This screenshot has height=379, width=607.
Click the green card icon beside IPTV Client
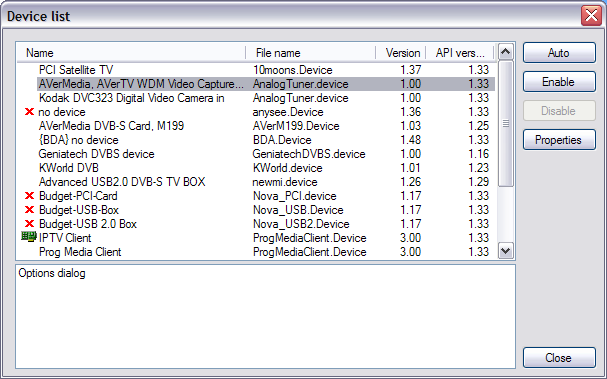coord(29,237)
